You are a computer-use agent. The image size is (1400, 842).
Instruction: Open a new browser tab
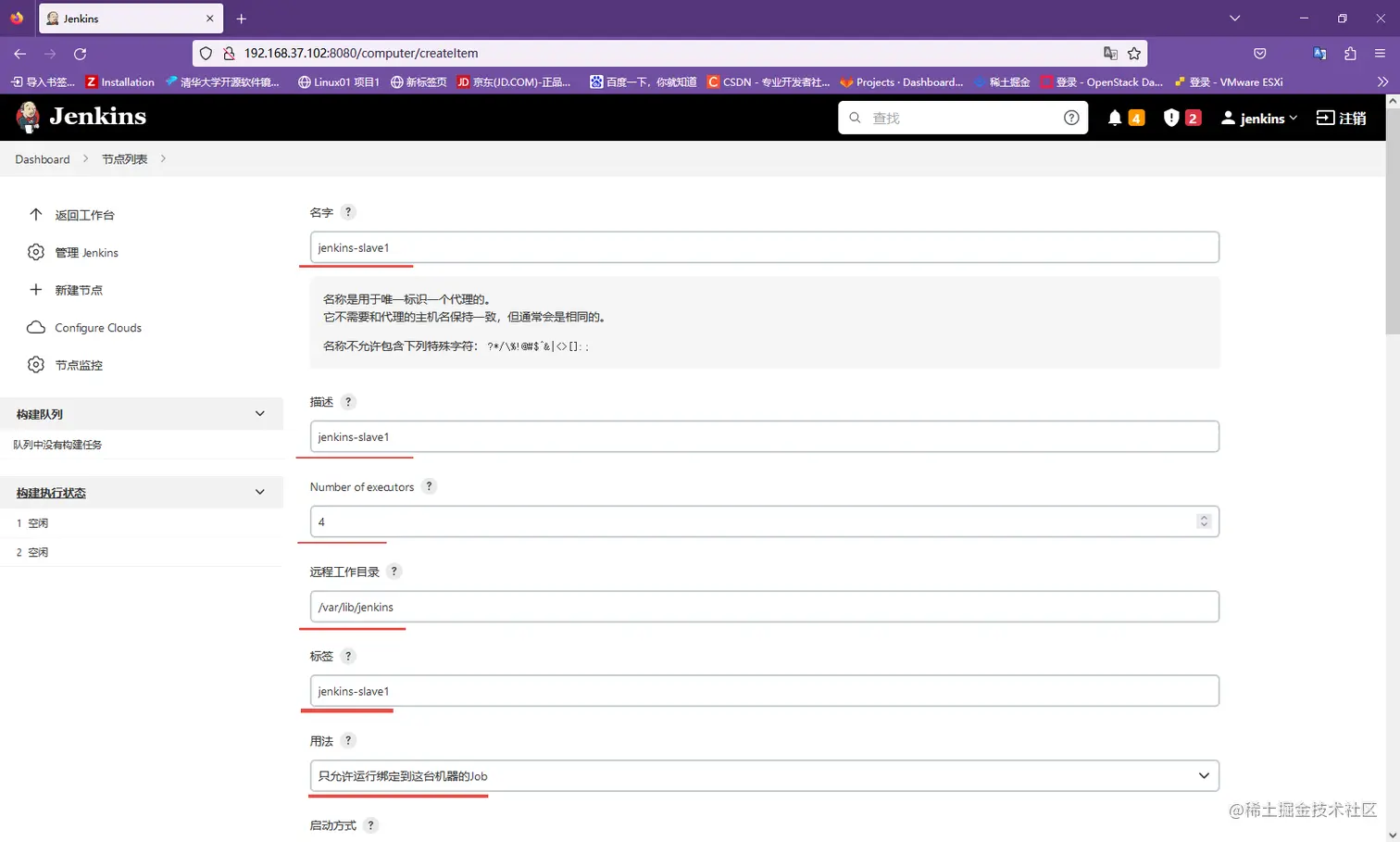click(x=241, y=19)
